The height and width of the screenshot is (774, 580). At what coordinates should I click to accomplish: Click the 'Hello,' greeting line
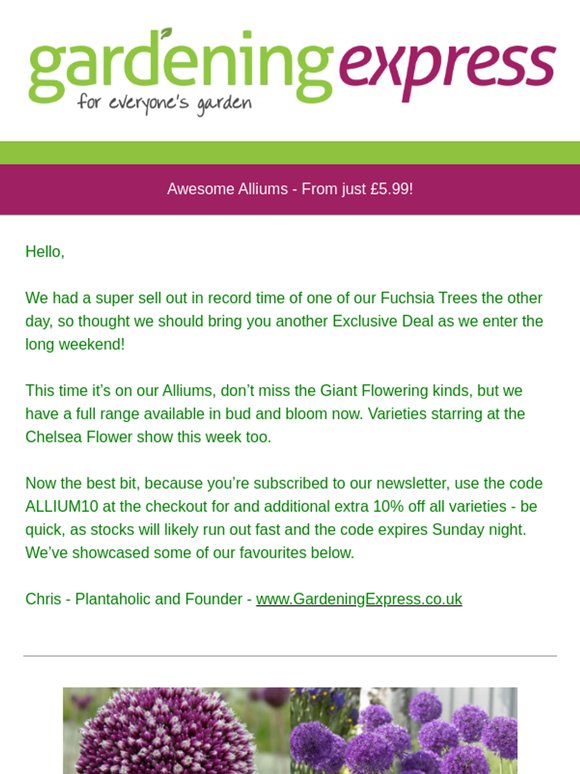click(45, 252)
